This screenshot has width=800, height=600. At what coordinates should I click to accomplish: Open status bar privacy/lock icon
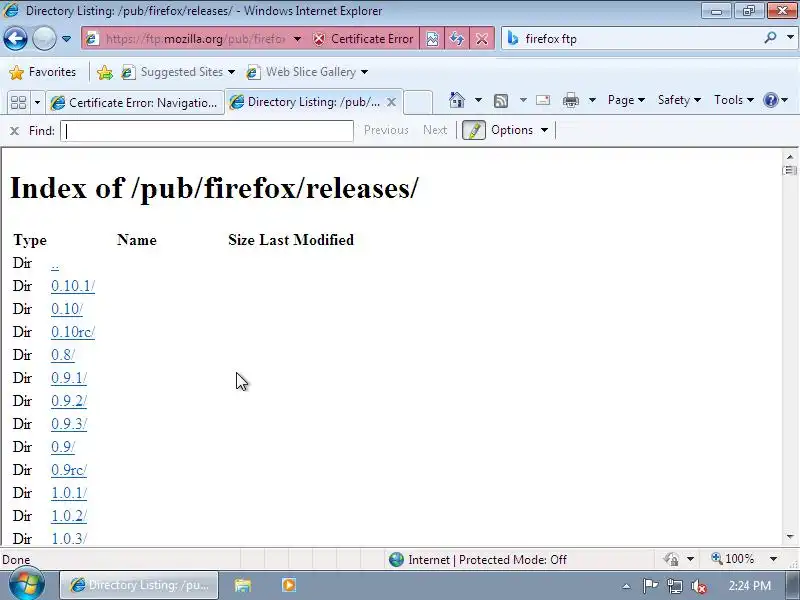point(671,559)
